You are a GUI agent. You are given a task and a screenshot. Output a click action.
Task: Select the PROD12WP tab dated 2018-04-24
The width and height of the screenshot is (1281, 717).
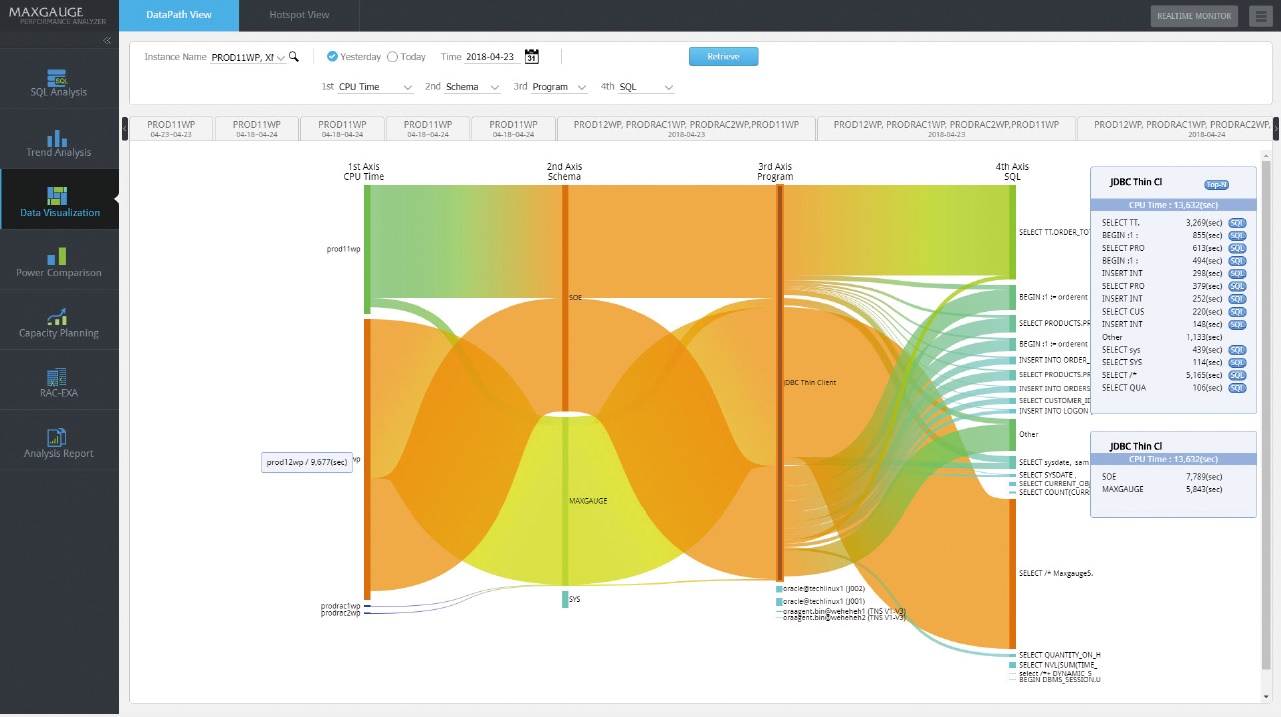click(x=1173, y=128)
